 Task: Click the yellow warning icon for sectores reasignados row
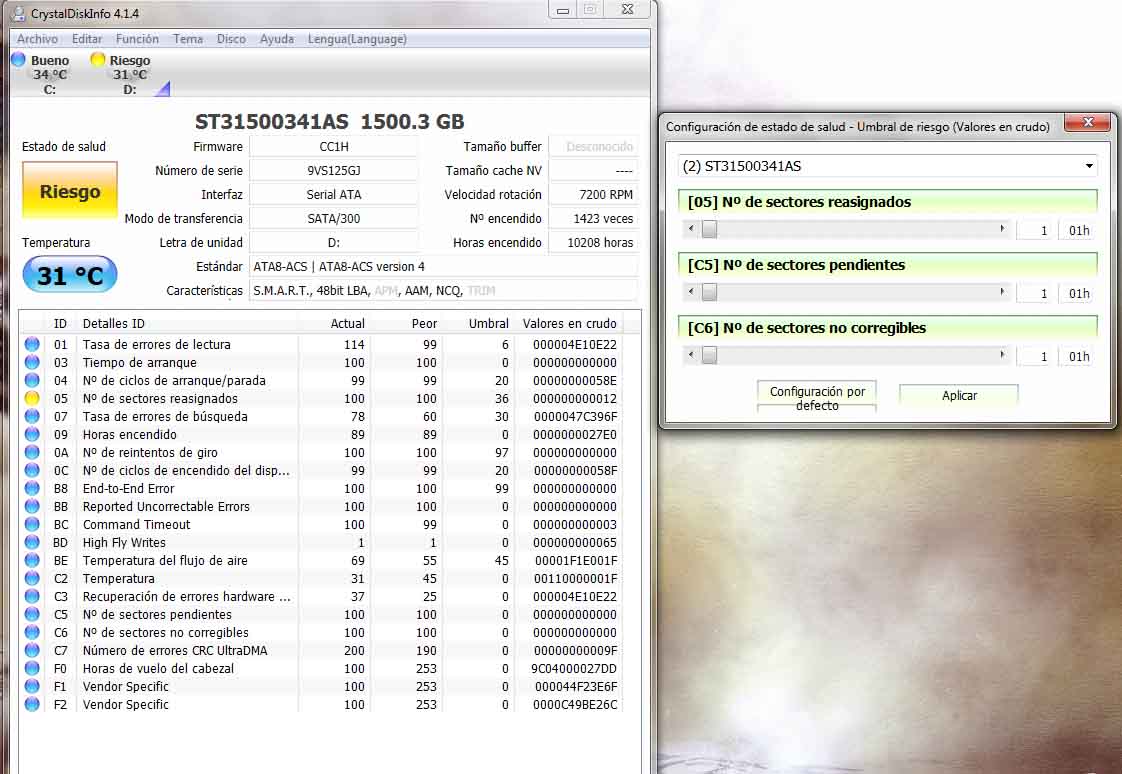click(32, 398)
